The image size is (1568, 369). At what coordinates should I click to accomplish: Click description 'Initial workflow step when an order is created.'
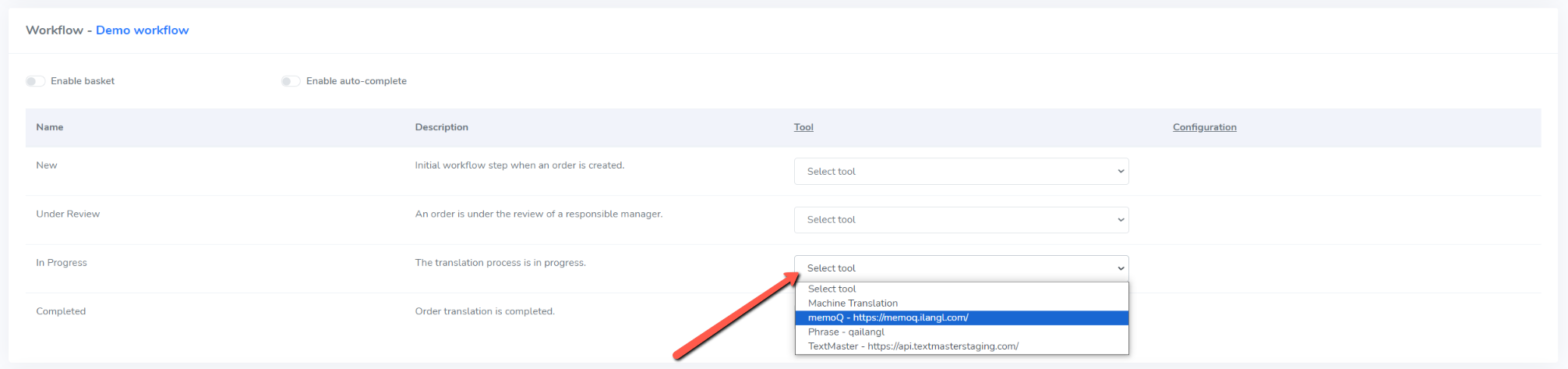point(519,165)
